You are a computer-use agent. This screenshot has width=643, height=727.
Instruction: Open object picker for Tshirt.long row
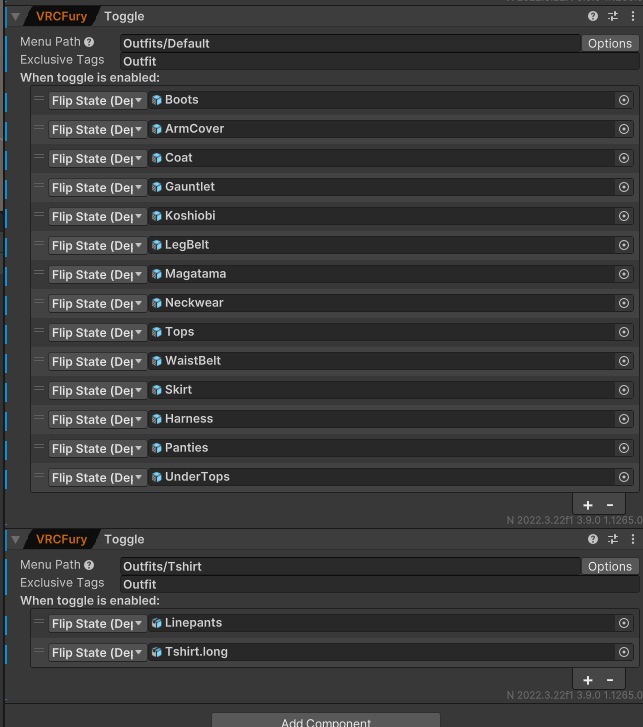pos(624,652)
